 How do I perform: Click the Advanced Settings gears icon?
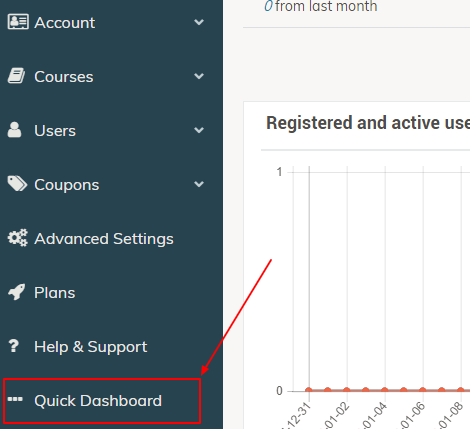coord(18,238)
